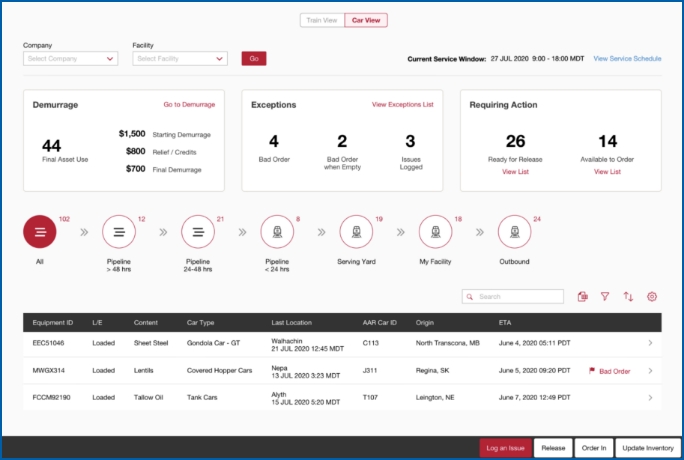Image resolution: width=684 pixels, height=460 pixels.
Task: Click the 3 Issues Logged count
Action: [x=410, y=141]
